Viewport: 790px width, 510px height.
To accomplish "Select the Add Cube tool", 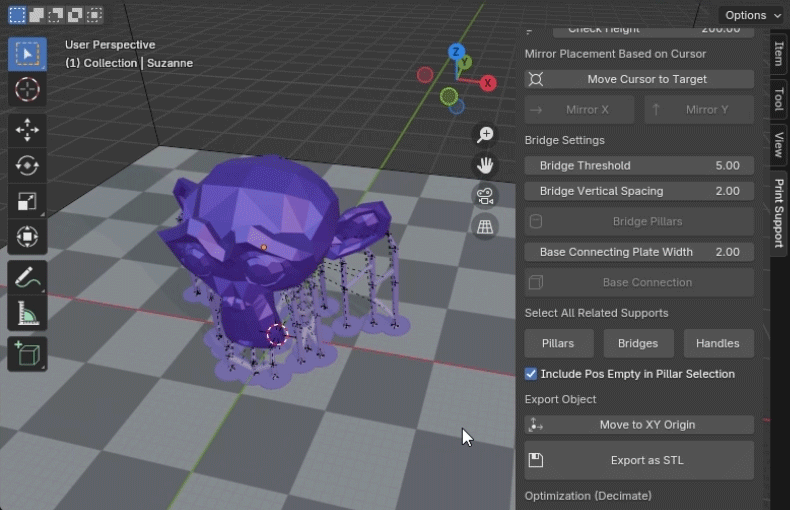I will (27, 354).
